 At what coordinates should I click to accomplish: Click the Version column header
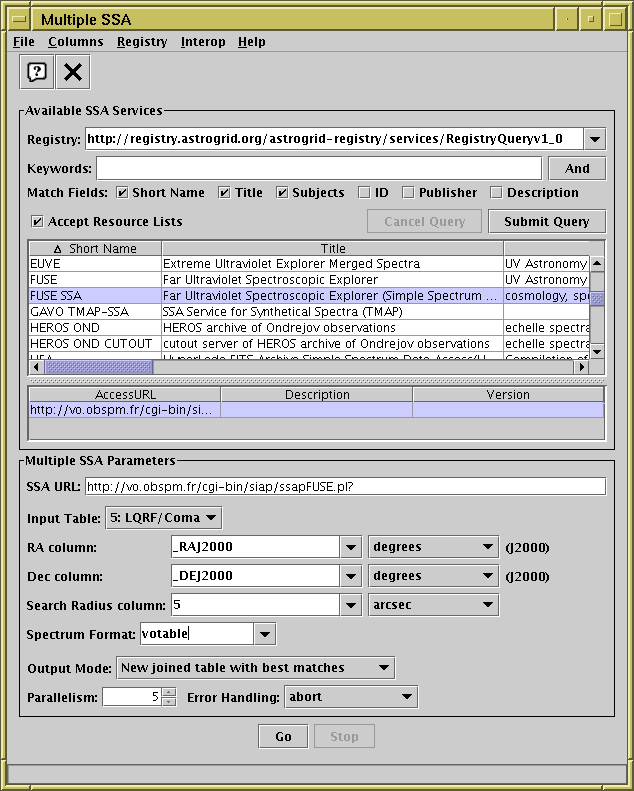(508, 394)
